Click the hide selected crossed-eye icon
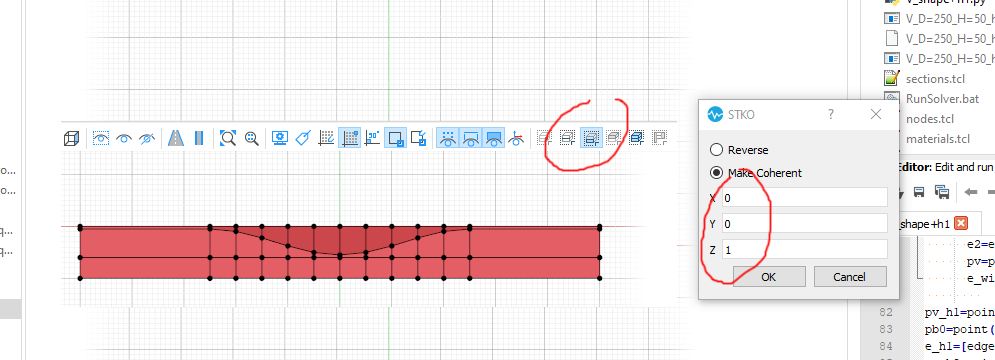The width and height of the screenshot is (995, 360). tap(147, 138)
